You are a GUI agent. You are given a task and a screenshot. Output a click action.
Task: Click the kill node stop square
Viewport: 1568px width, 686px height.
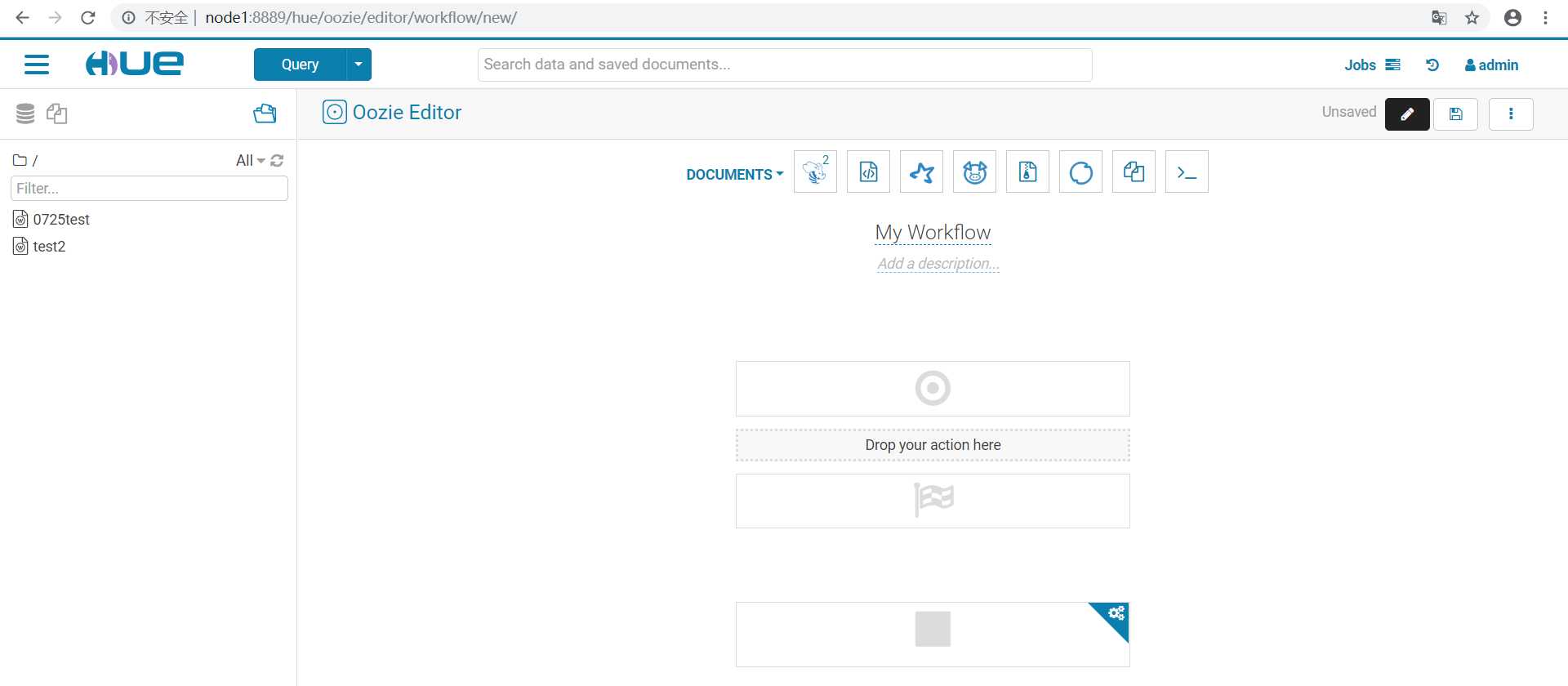coord(933,629)
